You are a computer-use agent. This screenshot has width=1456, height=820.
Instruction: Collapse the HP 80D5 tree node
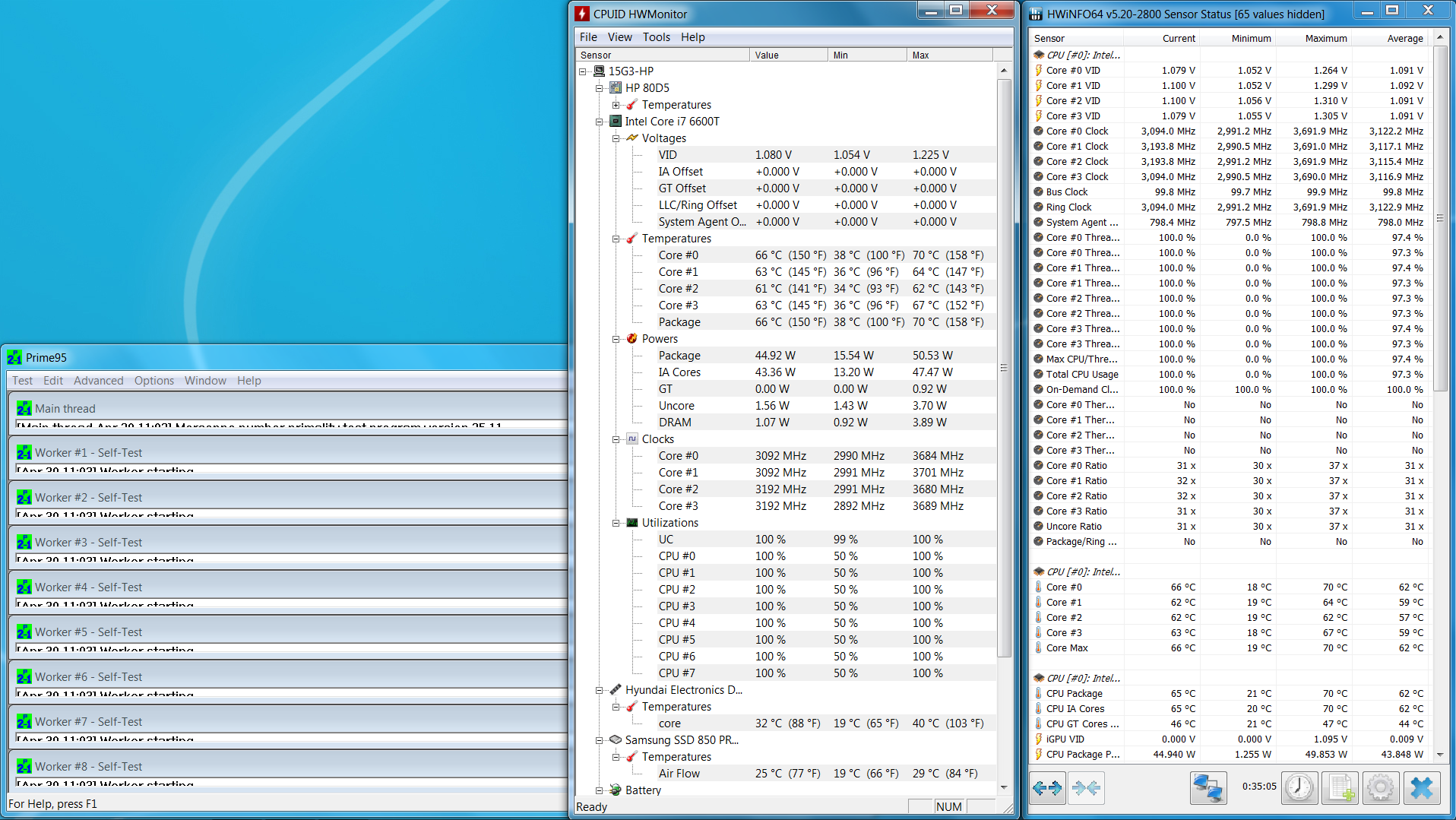click(x=600, y=88)
